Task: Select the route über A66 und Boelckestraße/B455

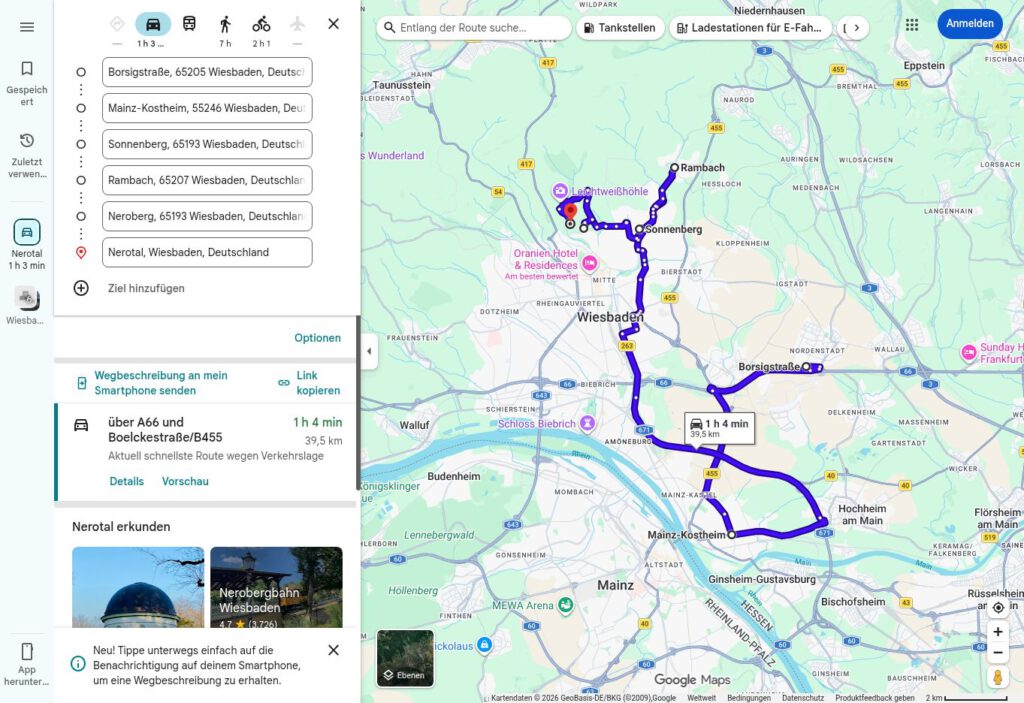Action: pyautogui.click(x=206, y=451)
